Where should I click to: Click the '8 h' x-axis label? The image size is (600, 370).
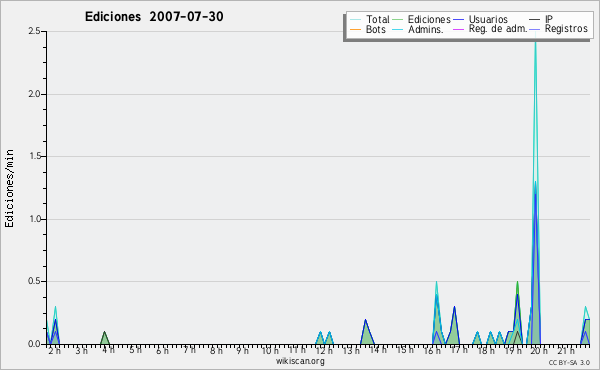coord(216,350)
